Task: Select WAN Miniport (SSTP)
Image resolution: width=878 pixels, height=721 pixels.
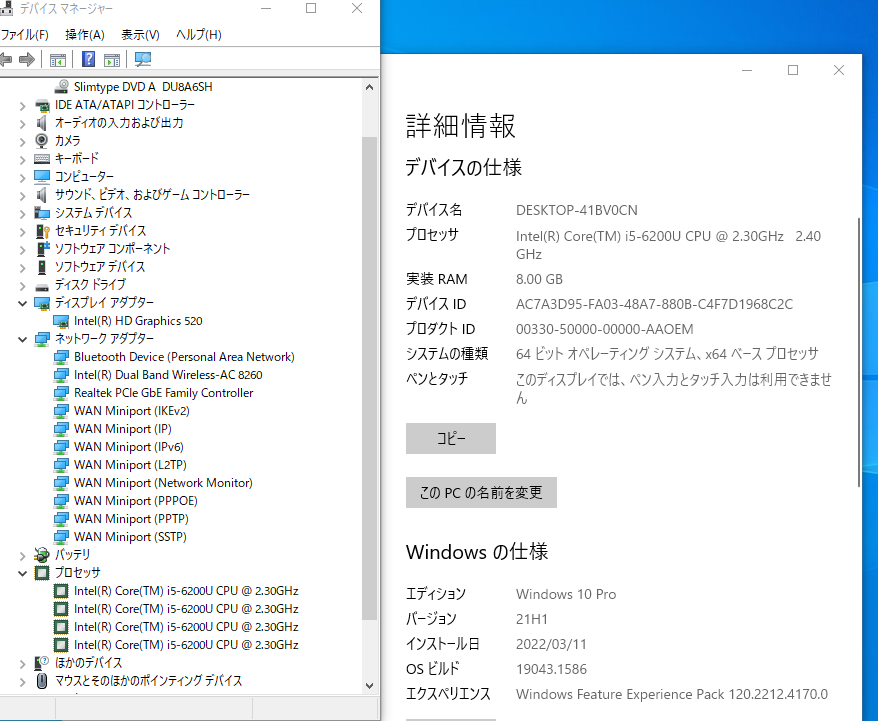Action: tap(130, 537)
